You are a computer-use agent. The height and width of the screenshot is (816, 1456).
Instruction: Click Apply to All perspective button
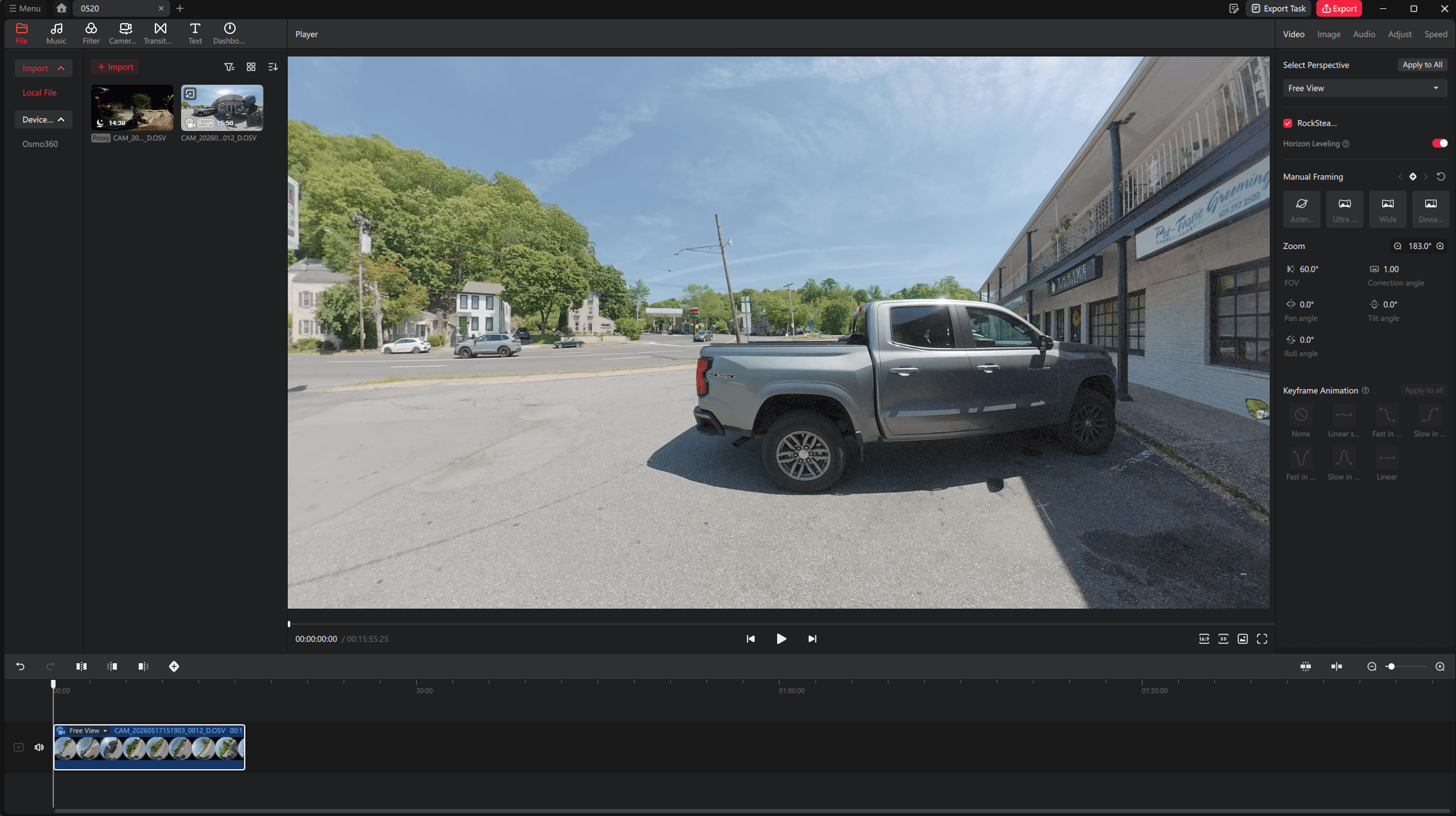[1422, 65]
